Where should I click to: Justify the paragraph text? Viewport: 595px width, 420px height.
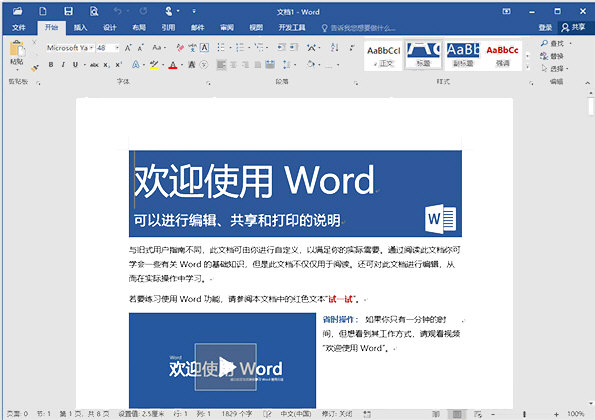[x=258, y=65]
